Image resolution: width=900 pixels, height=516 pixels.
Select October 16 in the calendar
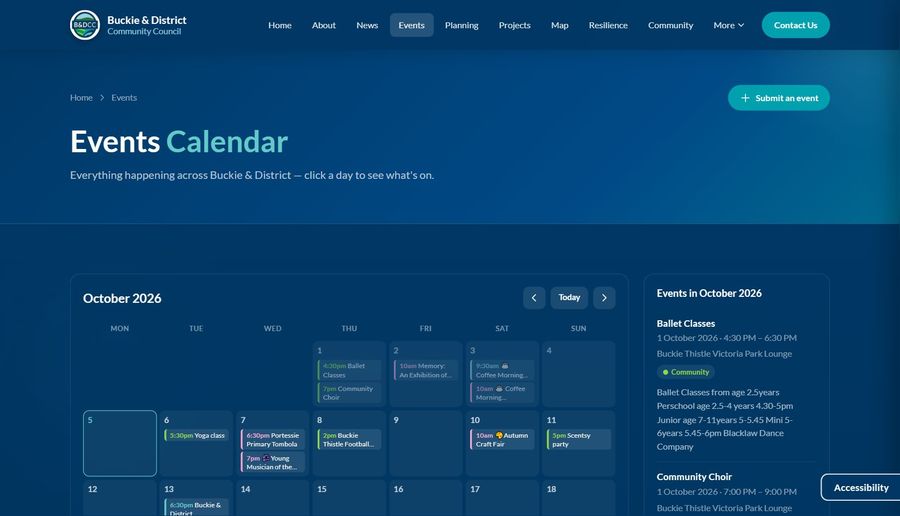click(x=425, y=498)
